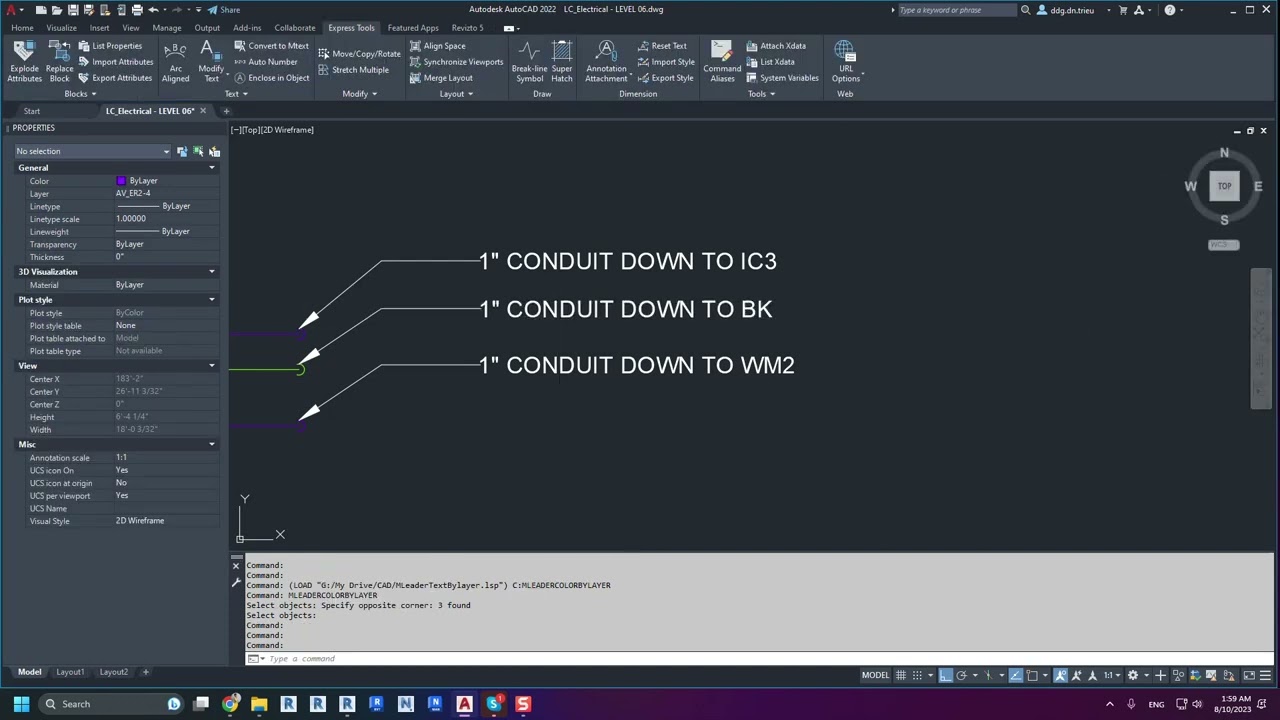Click Auto Number tool

click(x=265, y=62)
